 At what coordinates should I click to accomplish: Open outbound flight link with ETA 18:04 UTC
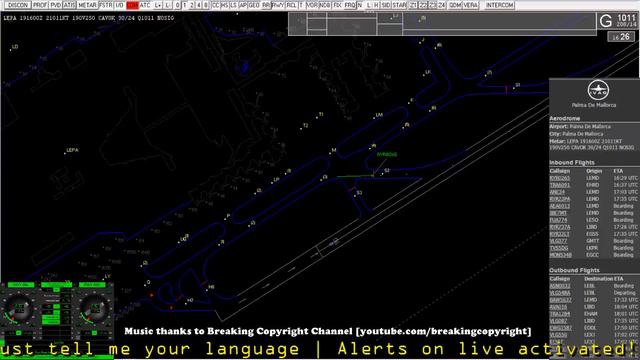(x=558, y=307)
